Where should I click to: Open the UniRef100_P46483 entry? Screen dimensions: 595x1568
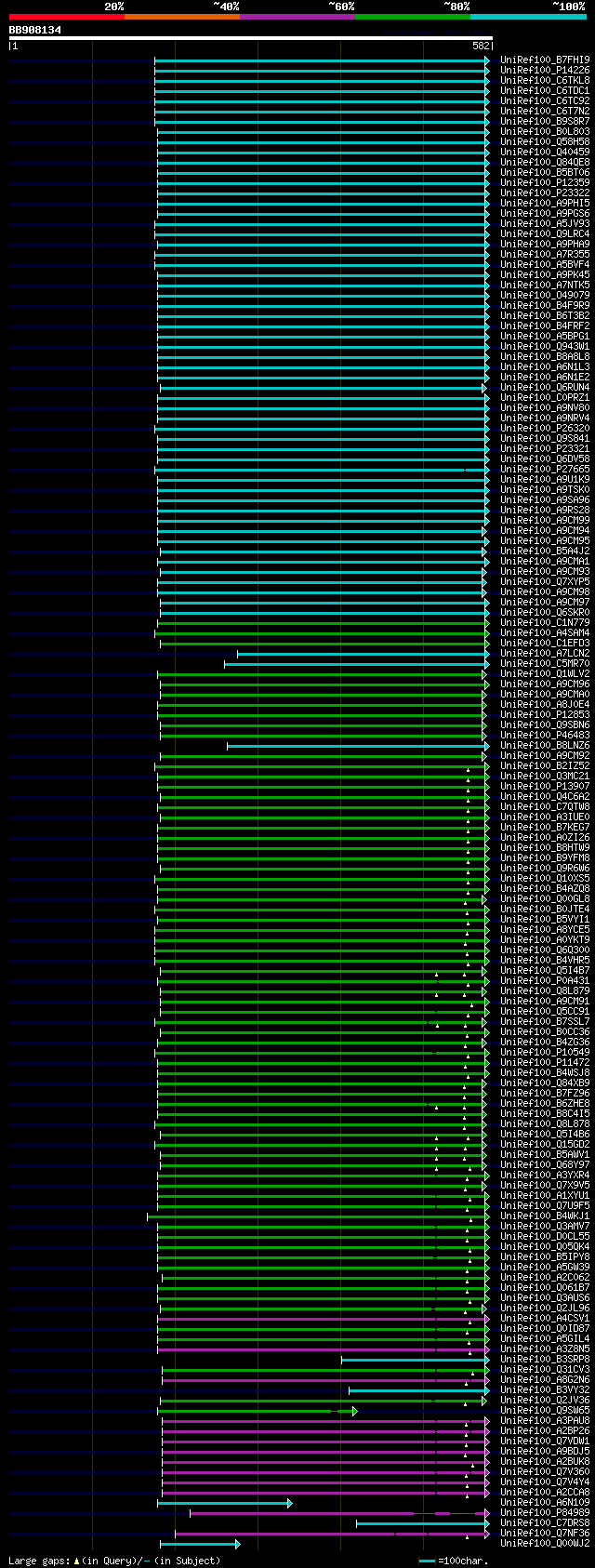(x=545, y=735)
